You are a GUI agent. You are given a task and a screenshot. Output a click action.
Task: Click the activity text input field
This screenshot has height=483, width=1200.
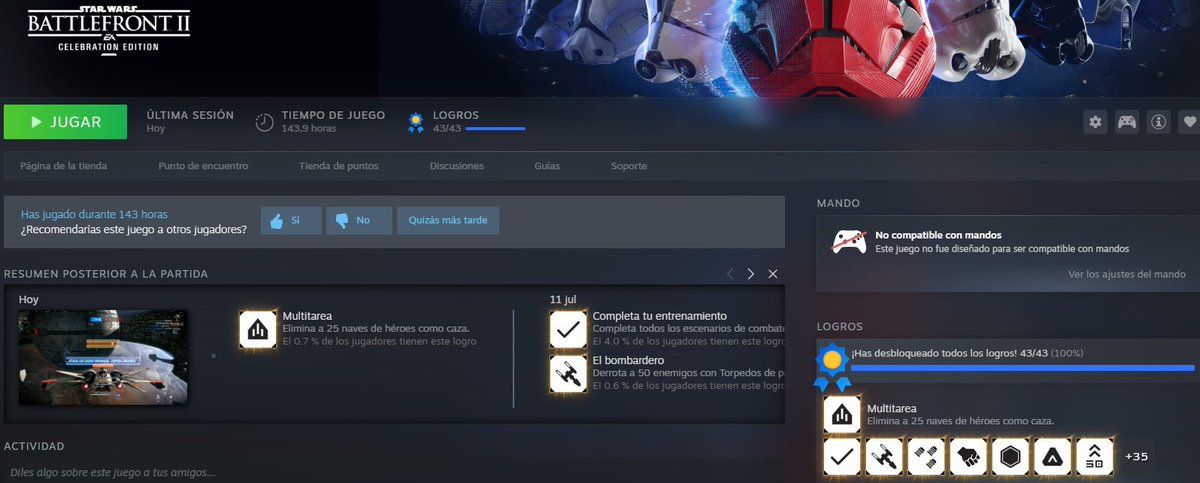pos(392,473)
